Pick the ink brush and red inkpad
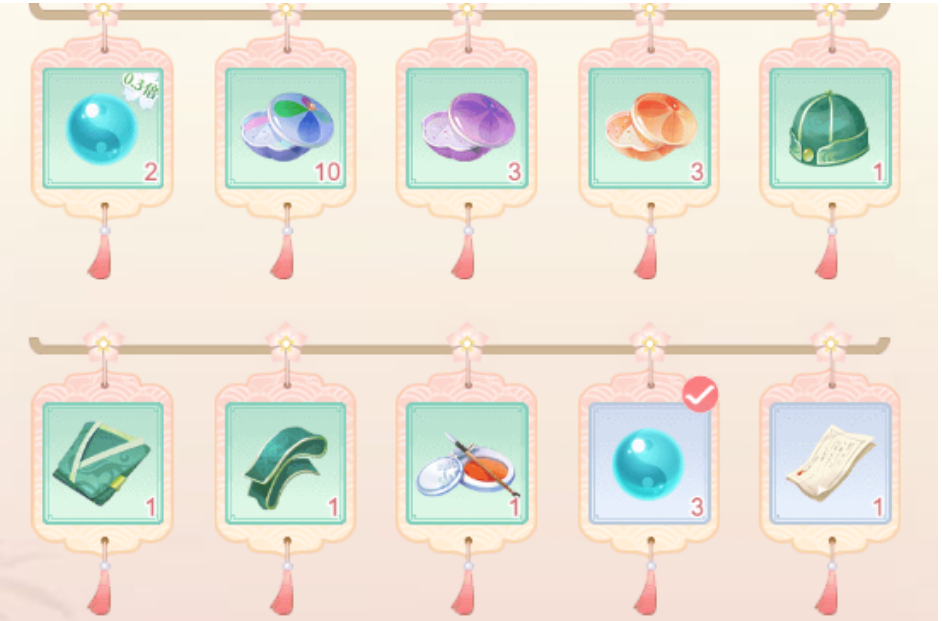The image size is (942, 621). pyautogui.click(x=467, y=463)
